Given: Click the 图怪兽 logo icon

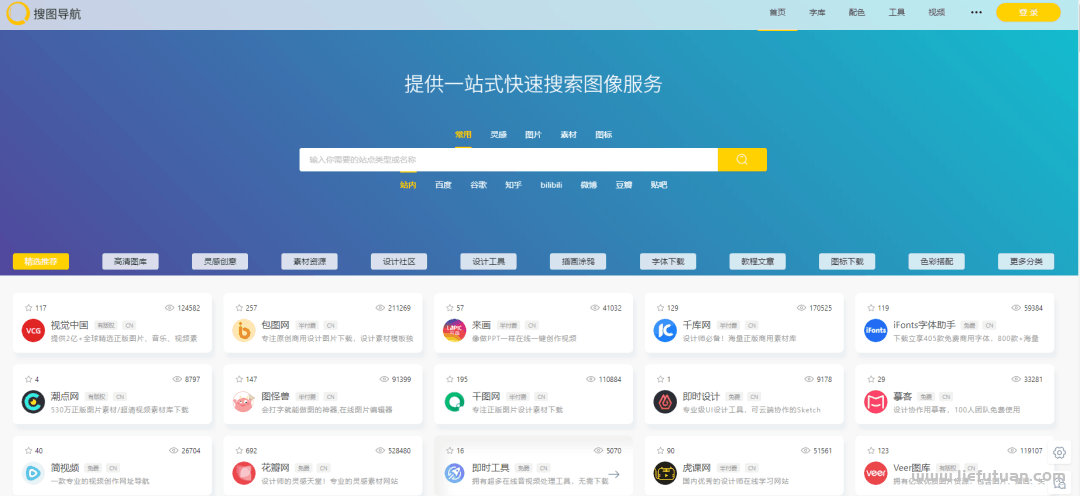Looking at the screenshot, I should pyautogui.click(x=244, y=402).
